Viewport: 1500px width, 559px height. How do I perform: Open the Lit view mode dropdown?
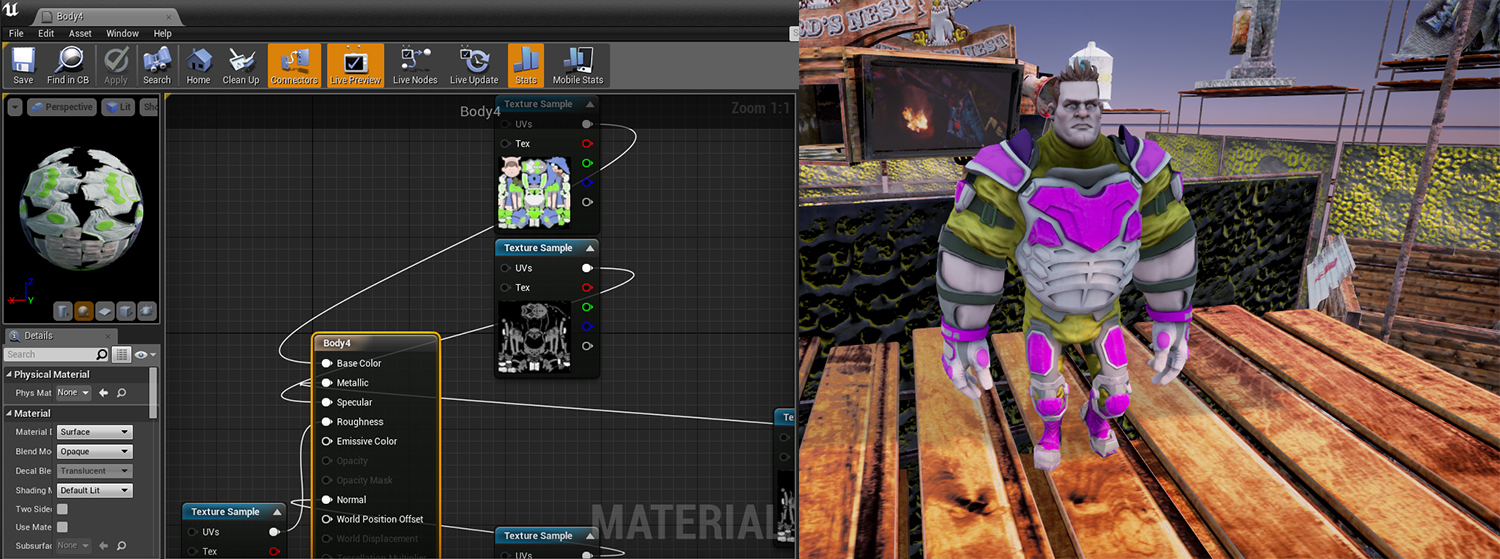coord(118,107)
